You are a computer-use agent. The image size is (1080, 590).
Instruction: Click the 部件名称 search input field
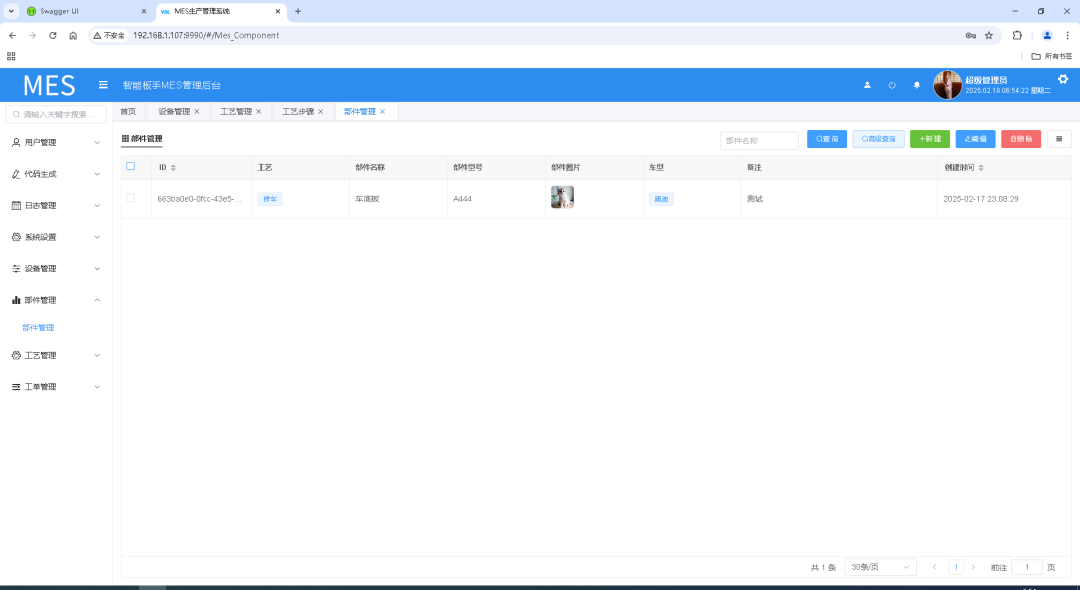[x=759, y=140]
